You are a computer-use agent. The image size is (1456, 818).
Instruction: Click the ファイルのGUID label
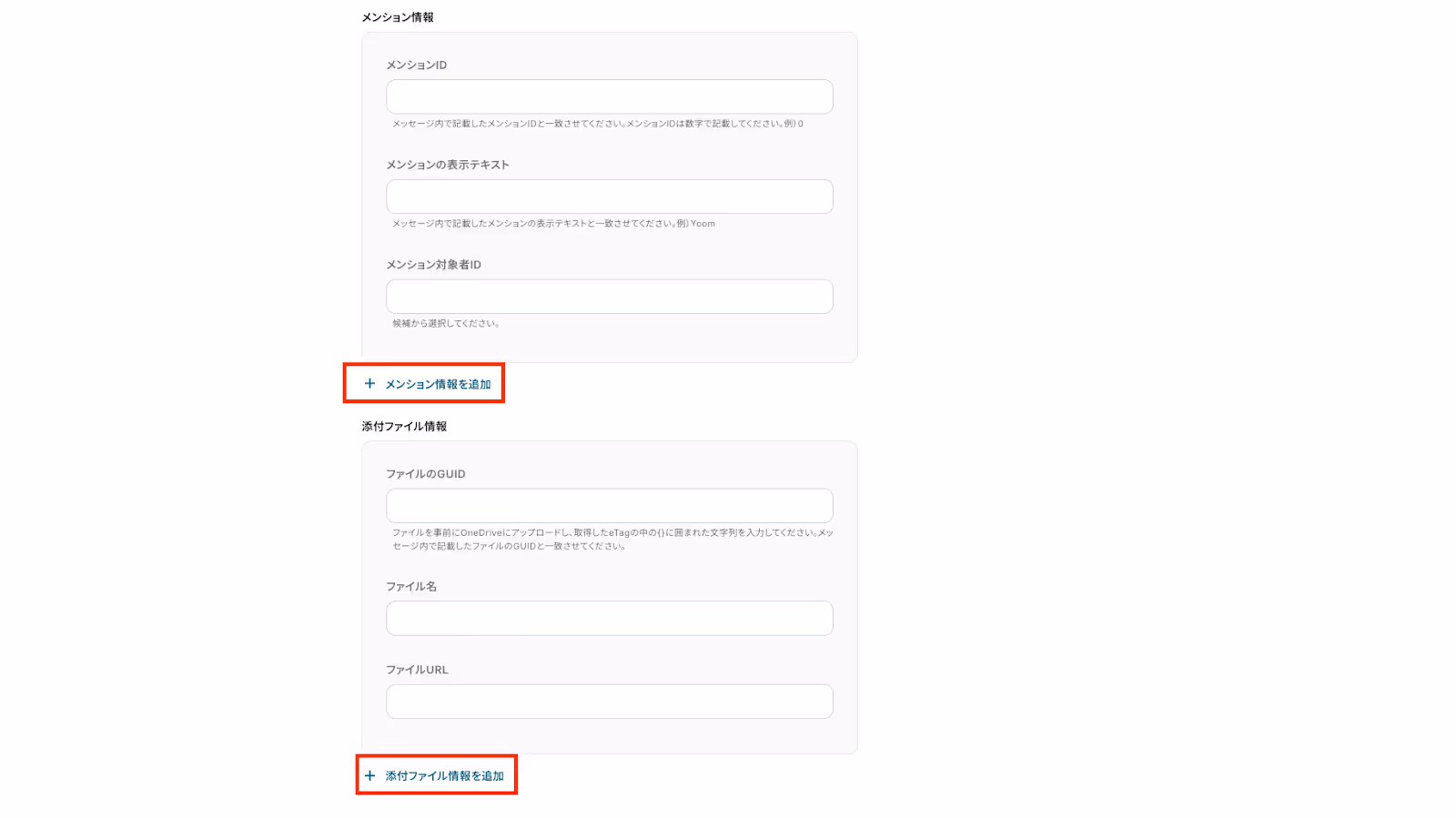pyautogui.click(x=426, y=474)
